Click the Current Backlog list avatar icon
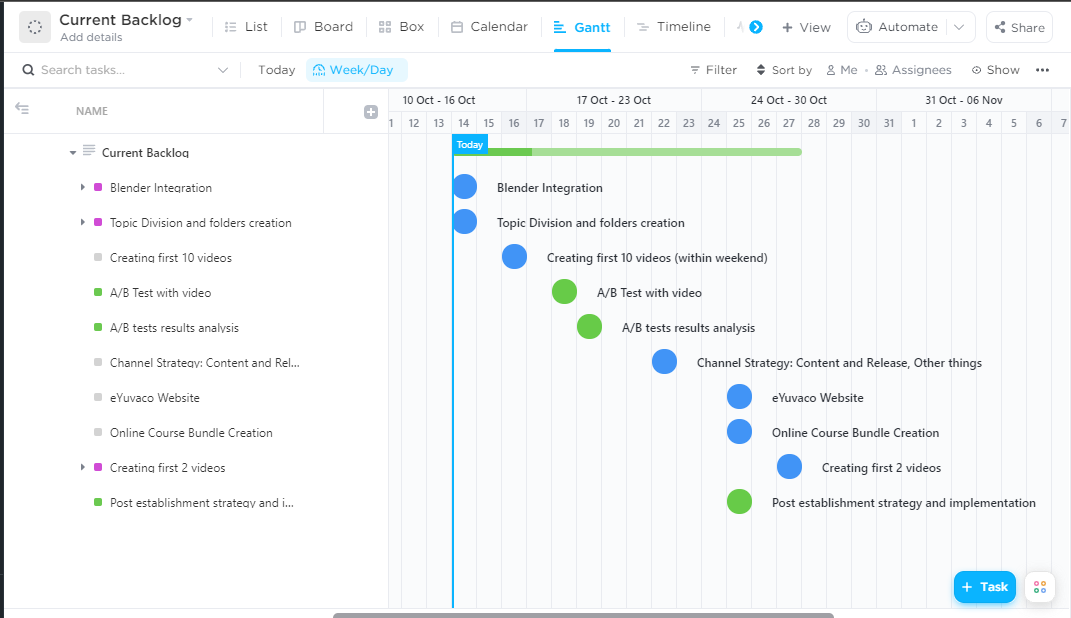The image size is (1071, 618). [x=35, y=27]
